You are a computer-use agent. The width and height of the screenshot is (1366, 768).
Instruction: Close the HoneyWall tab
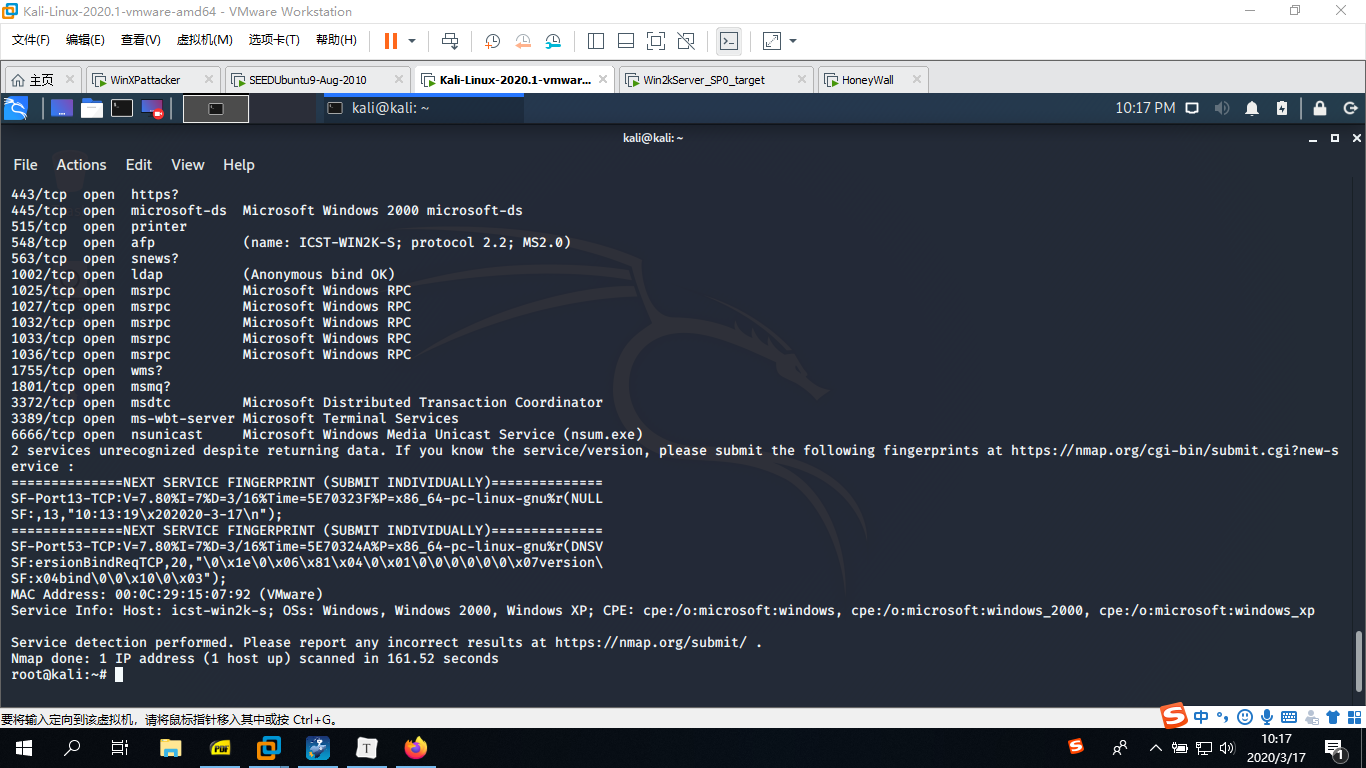tap(917, 80)
